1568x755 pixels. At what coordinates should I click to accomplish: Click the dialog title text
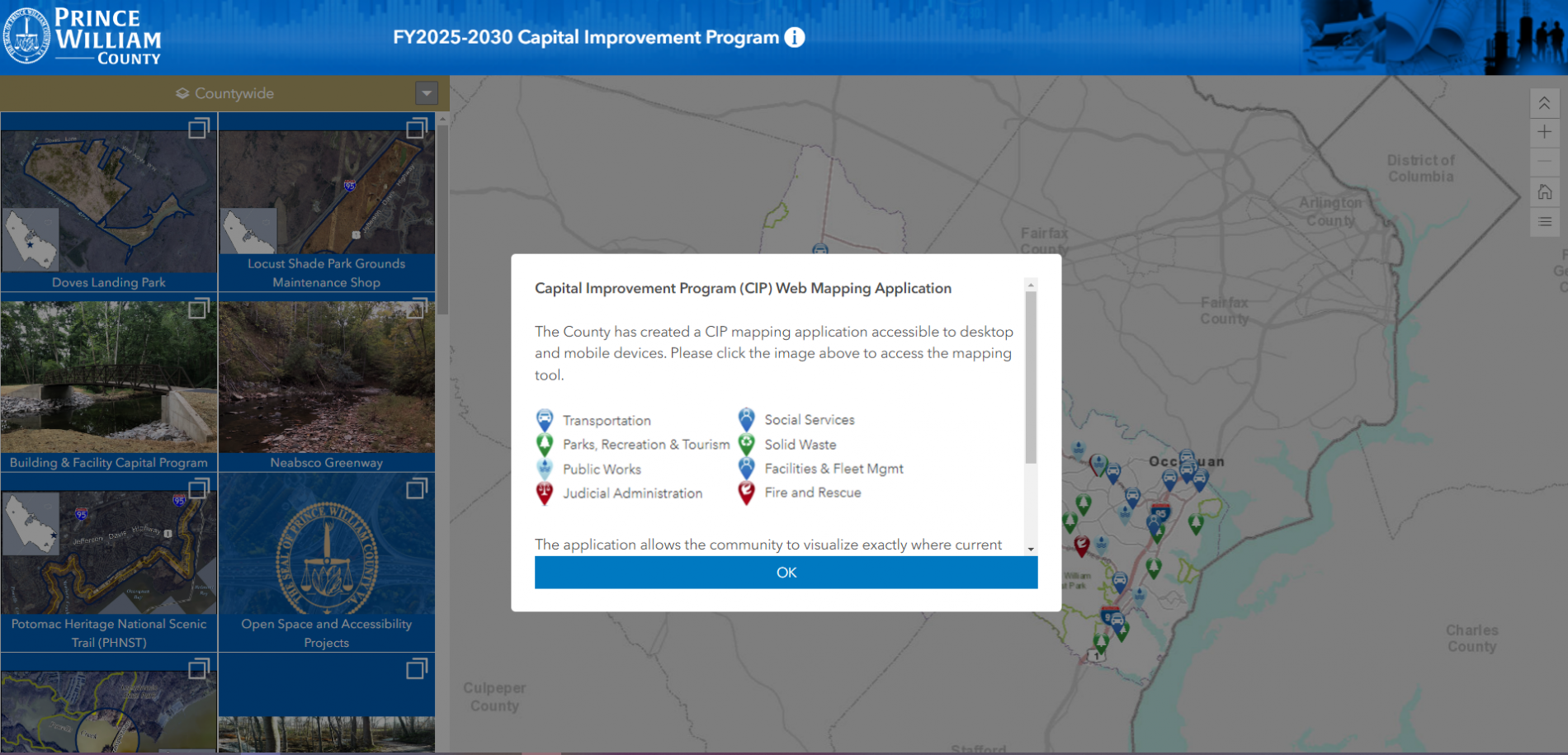pyautogui.click(x=743, y=288)
